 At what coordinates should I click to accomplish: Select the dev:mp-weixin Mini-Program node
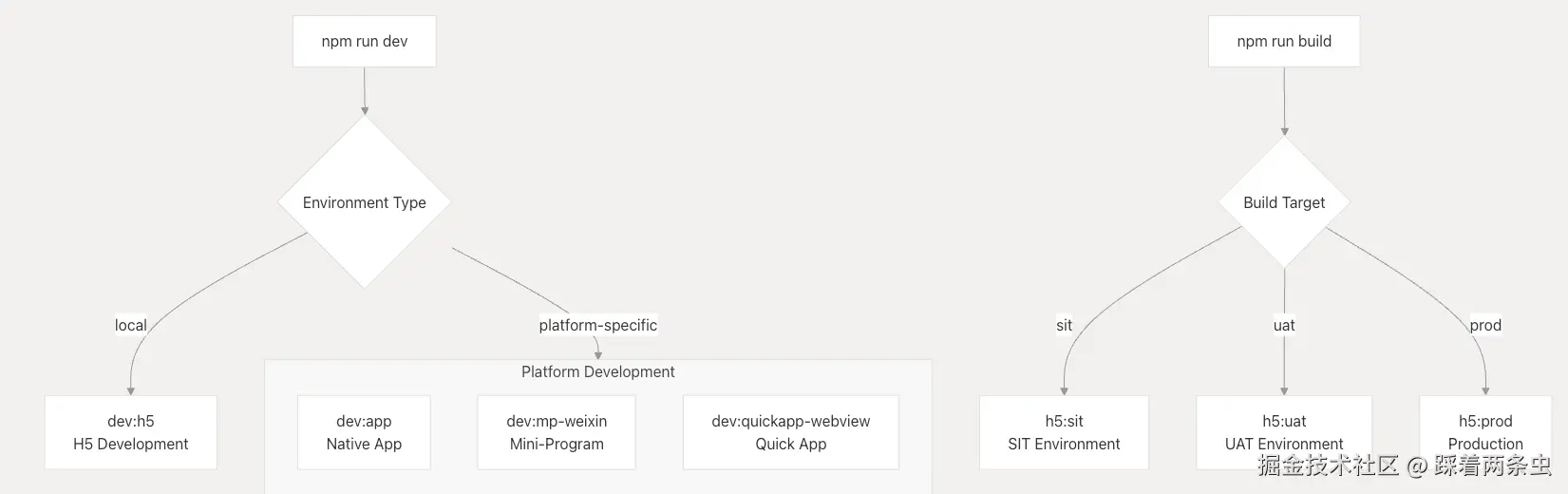click(x=557, y=432)
